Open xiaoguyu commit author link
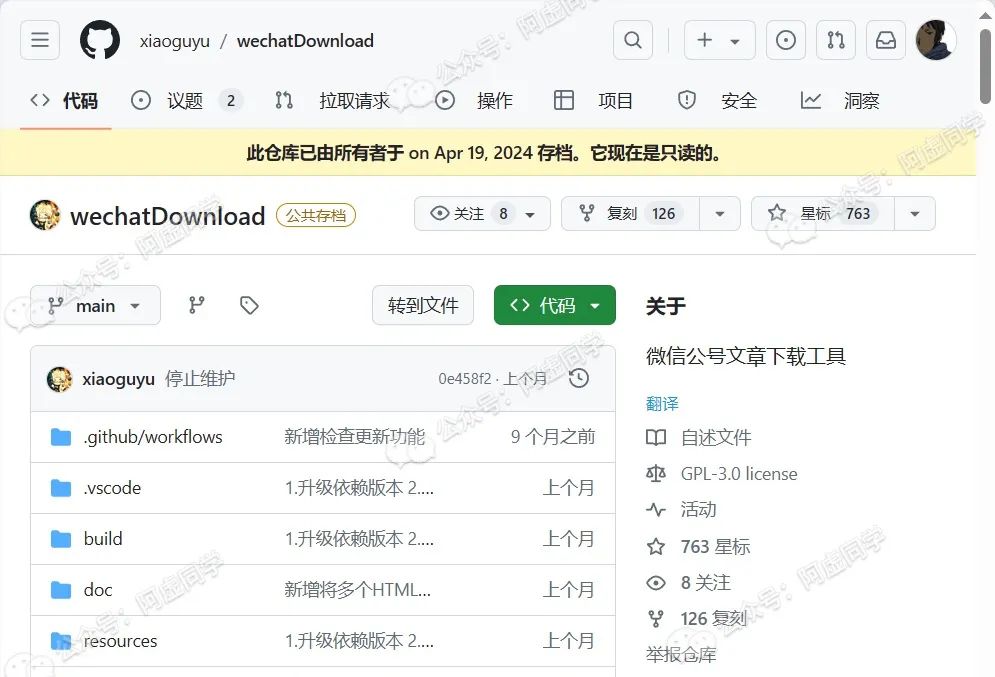Image resolution: width=995 pixels, height=677 pixels. (118, 379)
